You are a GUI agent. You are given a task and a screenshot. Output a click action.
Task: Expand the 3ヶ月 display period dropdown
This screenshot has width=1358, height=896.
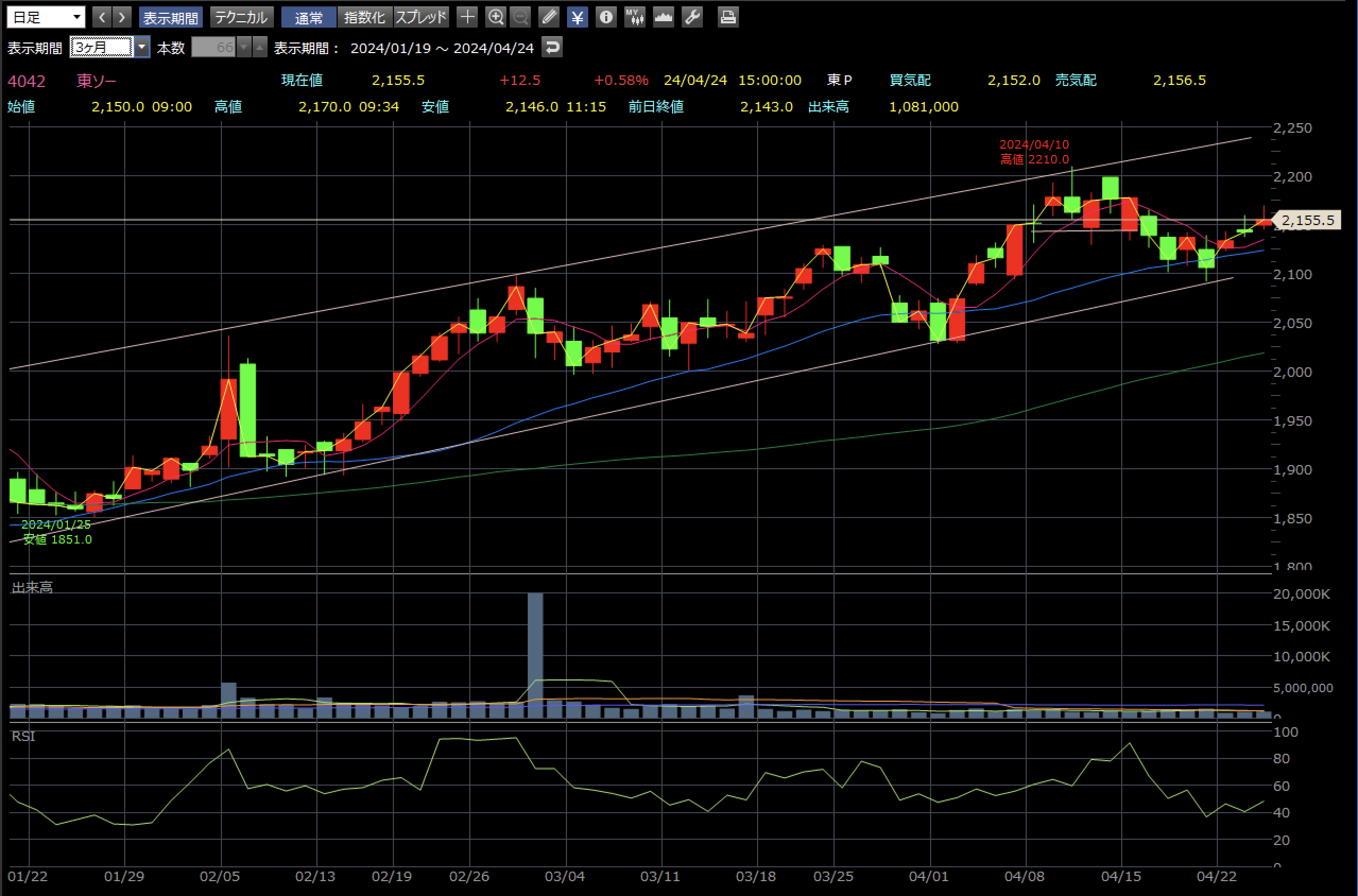[142, 47]
